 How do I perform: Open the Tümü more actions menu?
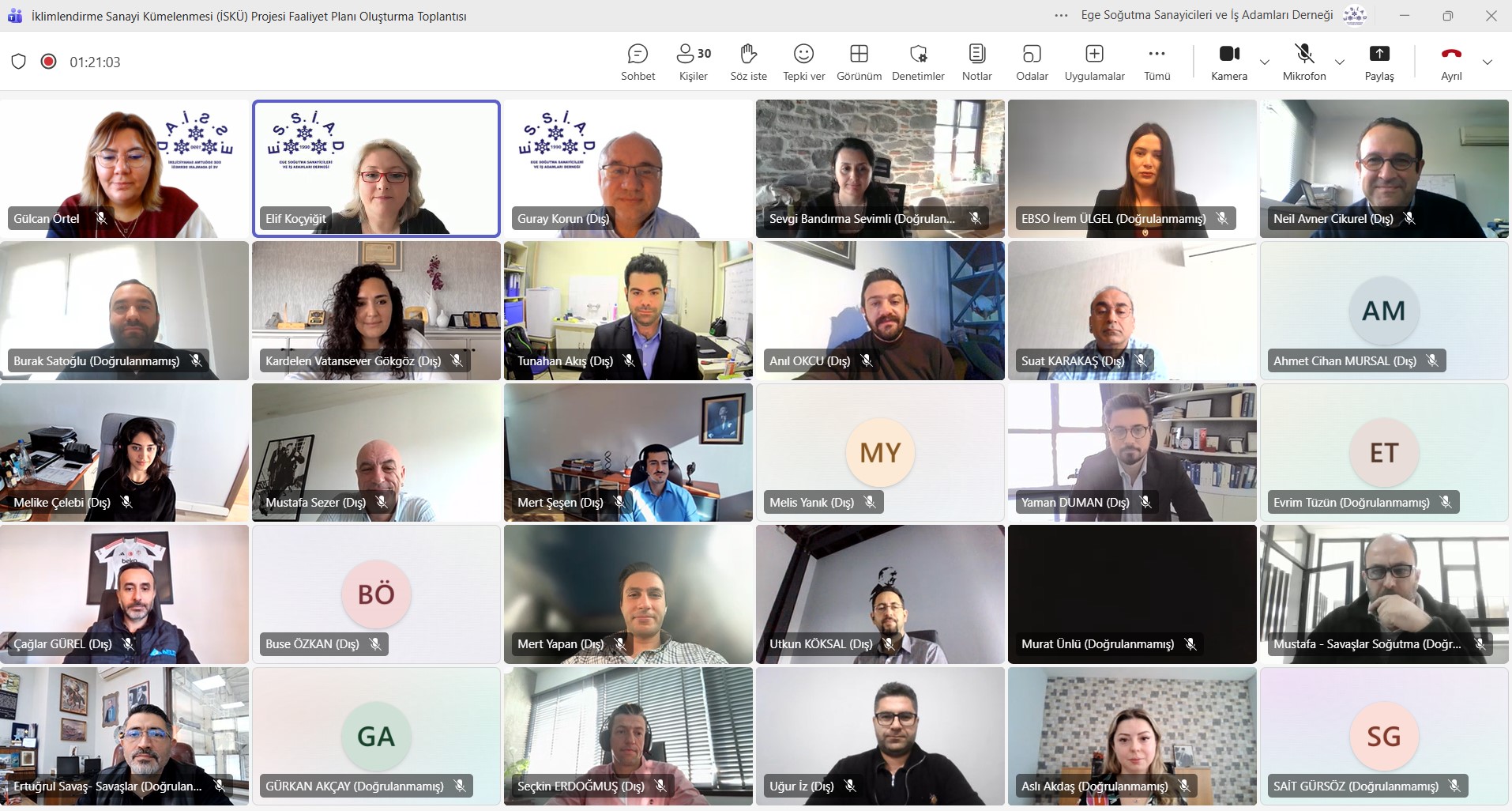[1157, 62]
